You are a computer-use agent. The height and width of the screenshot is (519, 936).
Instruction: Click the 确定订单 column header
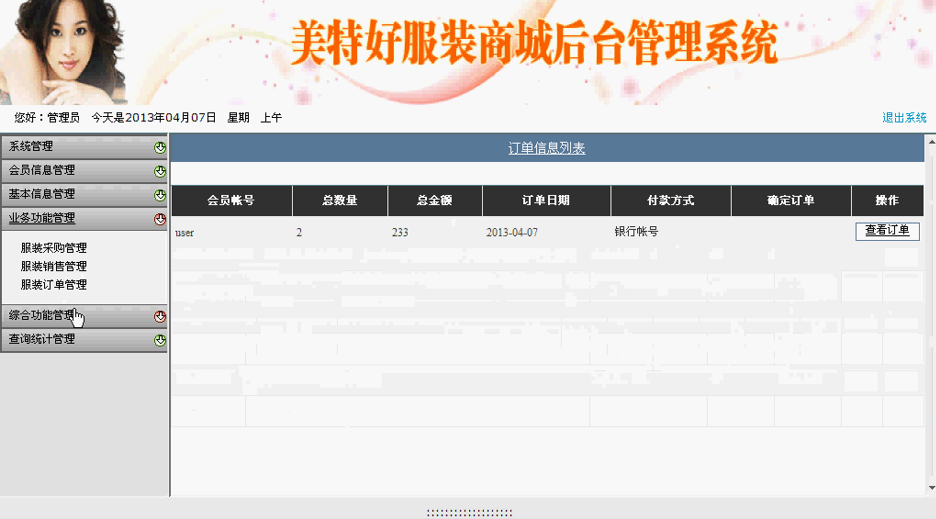coord(791,201)
